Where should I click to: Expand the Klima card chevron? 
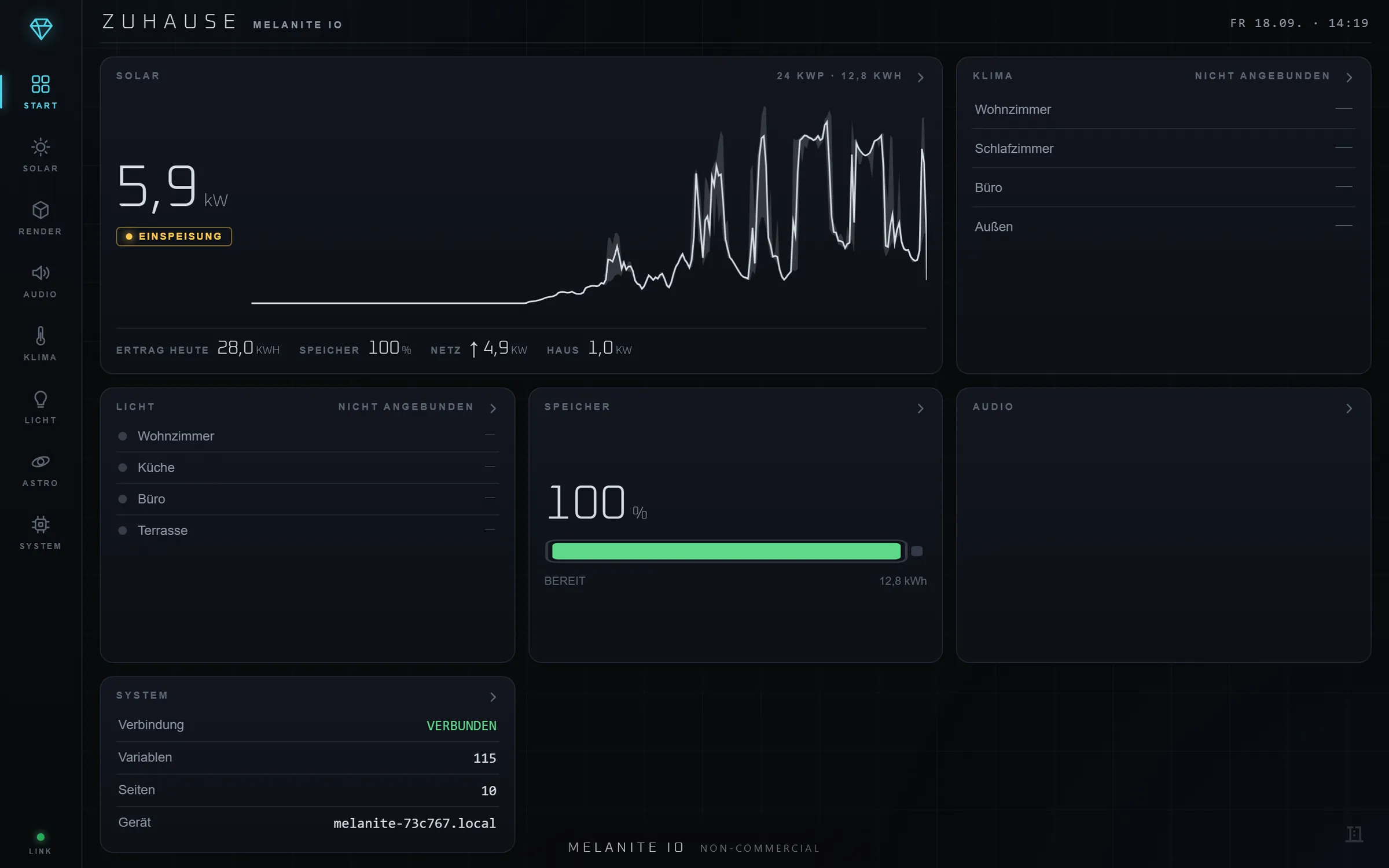[1349, 78]
